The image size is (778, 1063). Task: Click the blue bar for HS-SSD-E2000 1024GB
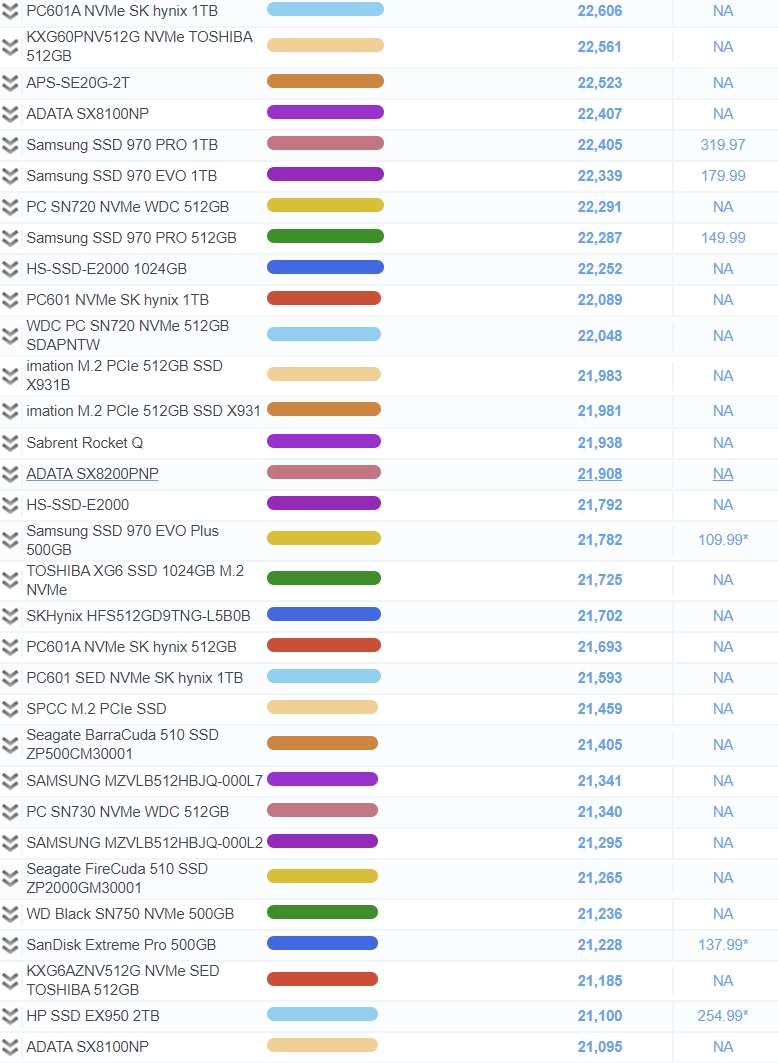click(x=325, y=267)
